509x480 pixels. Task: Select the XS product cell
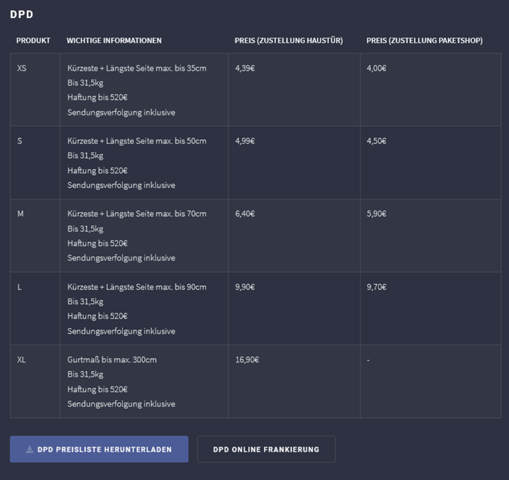click(x=35, y=90)
